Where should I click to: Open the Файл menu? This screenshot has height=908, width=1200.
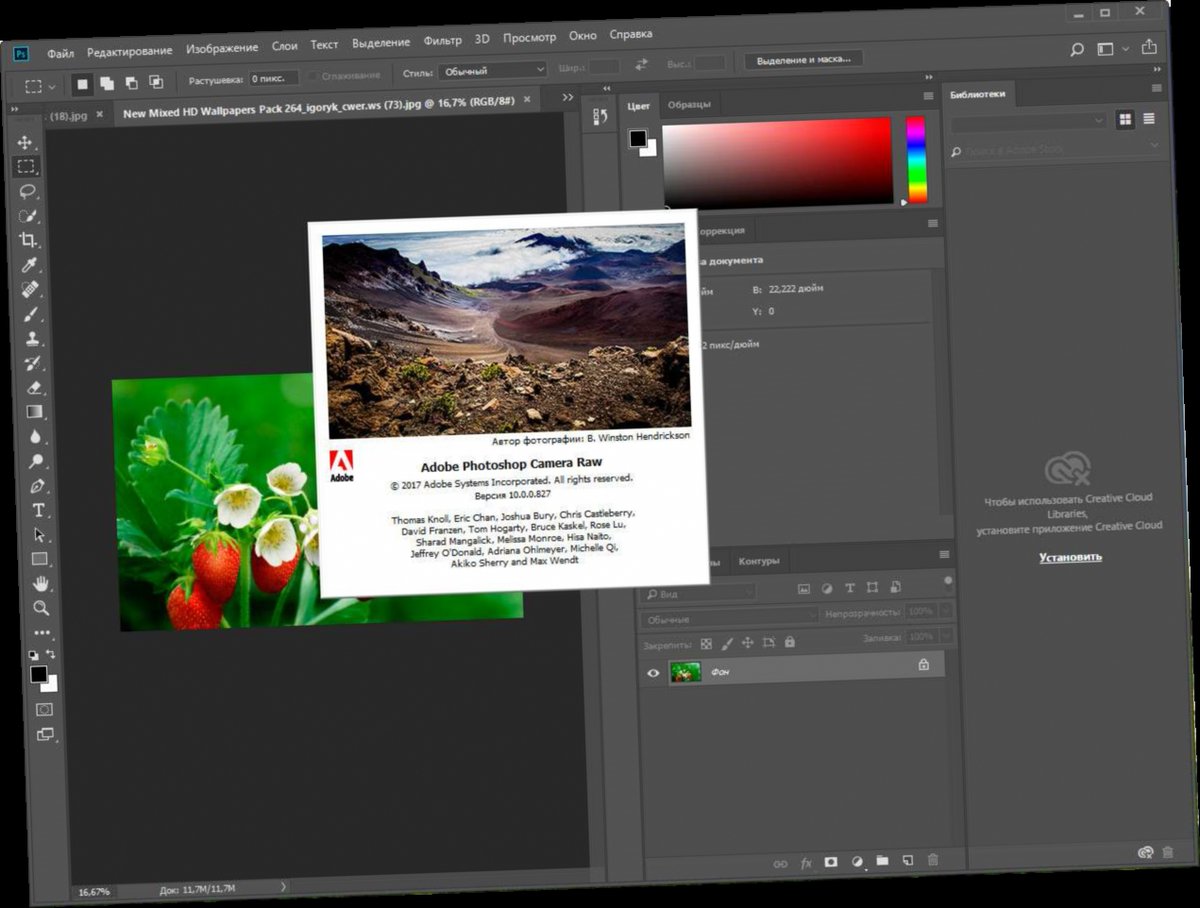(x=60, y=52)
